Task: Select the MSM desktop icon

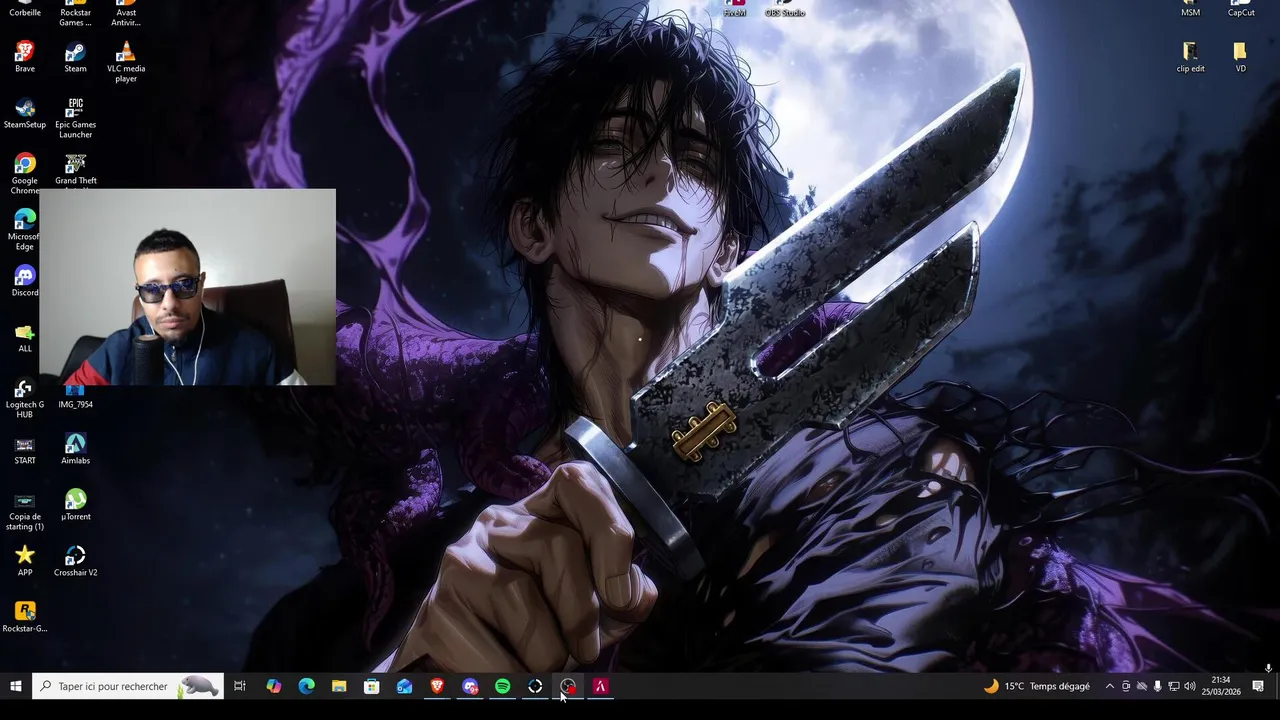Action: click(1190, 9)
